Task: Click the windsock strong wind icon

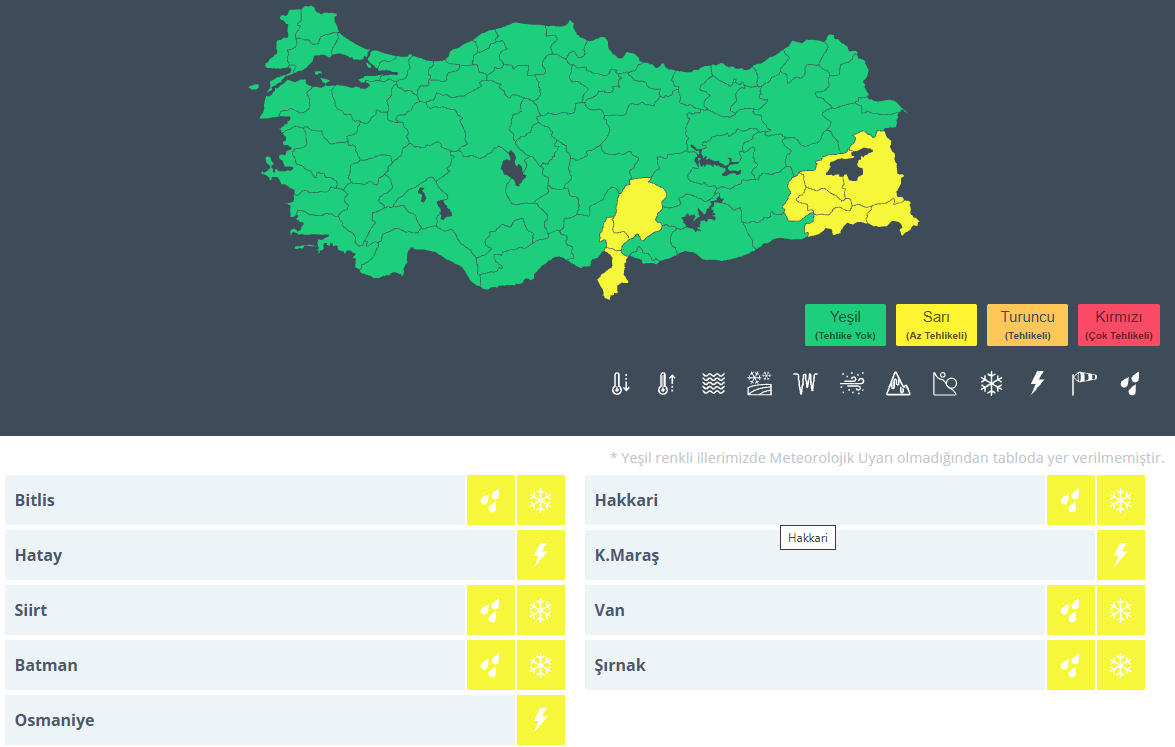Action: point(1084,383)
